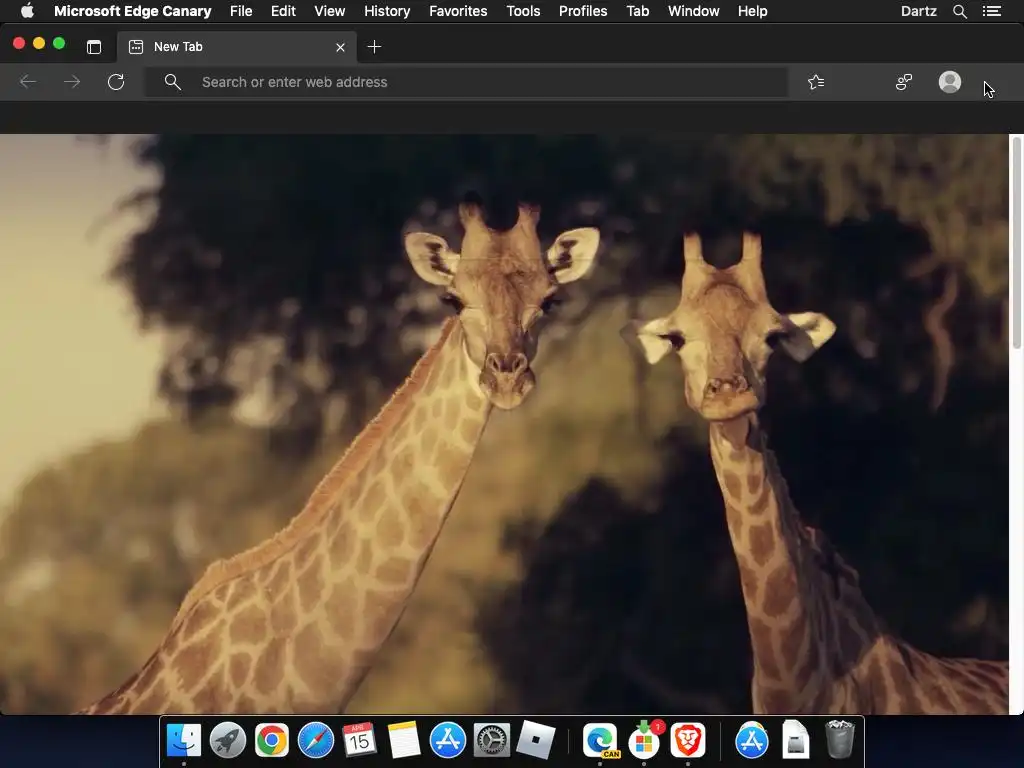Open the Favorites menu
The width and height of the screenshot is (1024, 768).
[458, 11]
